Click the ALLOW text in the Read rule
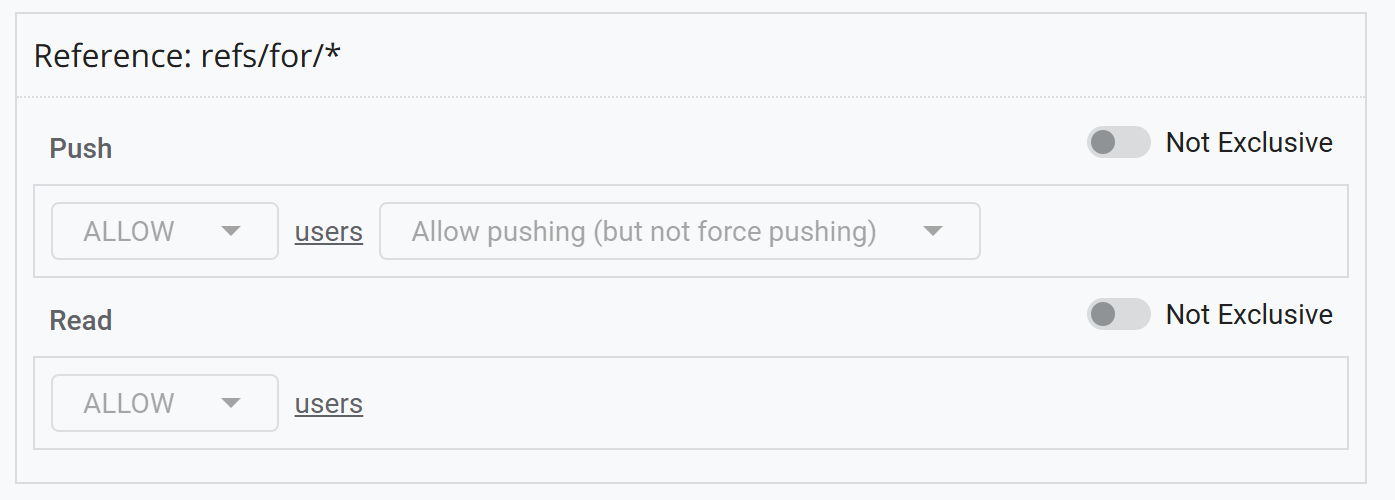This screenshot has width=1395, height=500. click(129, 404)
